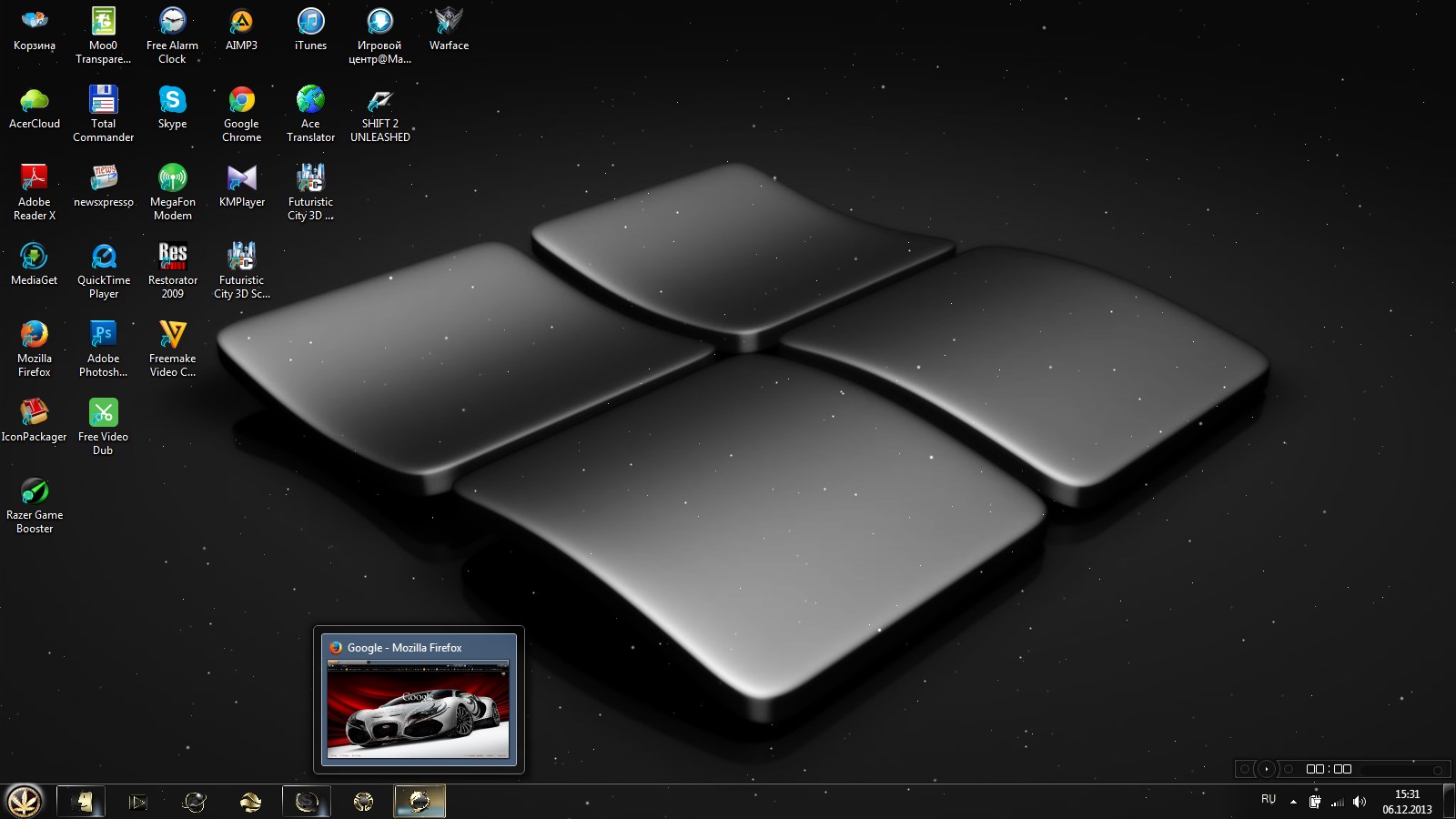Open the power plug battery tray icon

point(1315,802)
